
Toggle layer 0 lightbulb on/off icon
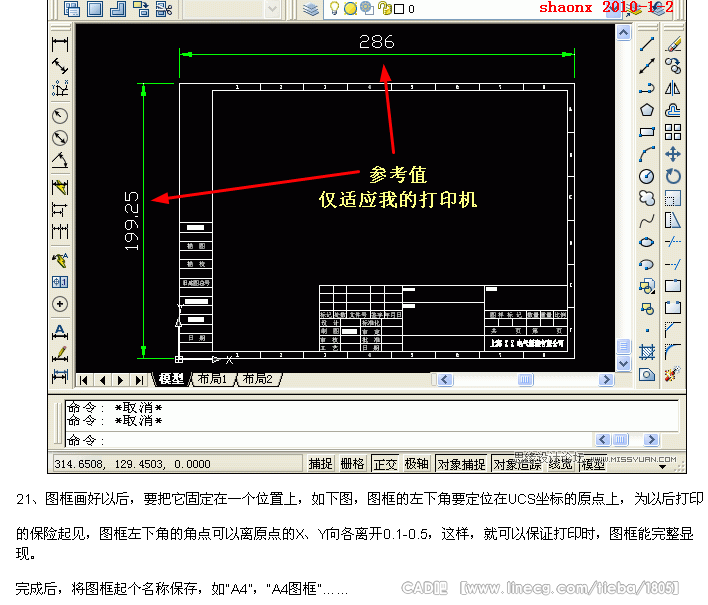click(335, 8)
